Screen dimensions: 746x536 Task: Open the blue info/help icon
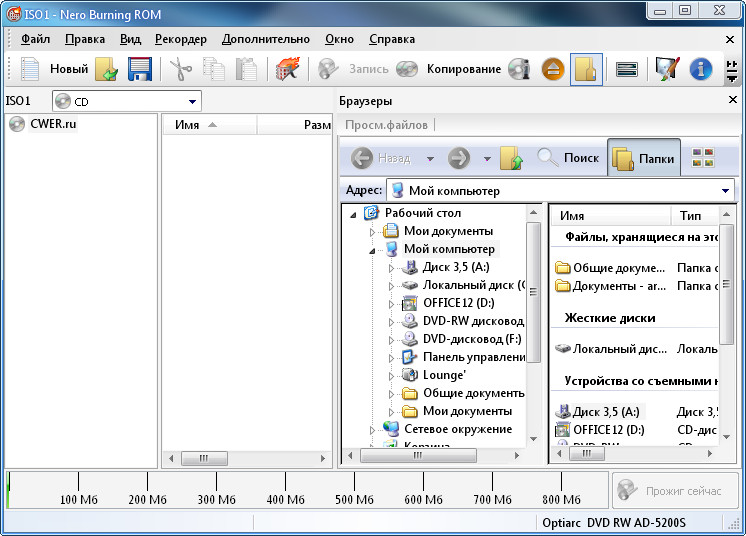(x=701, y=69)
